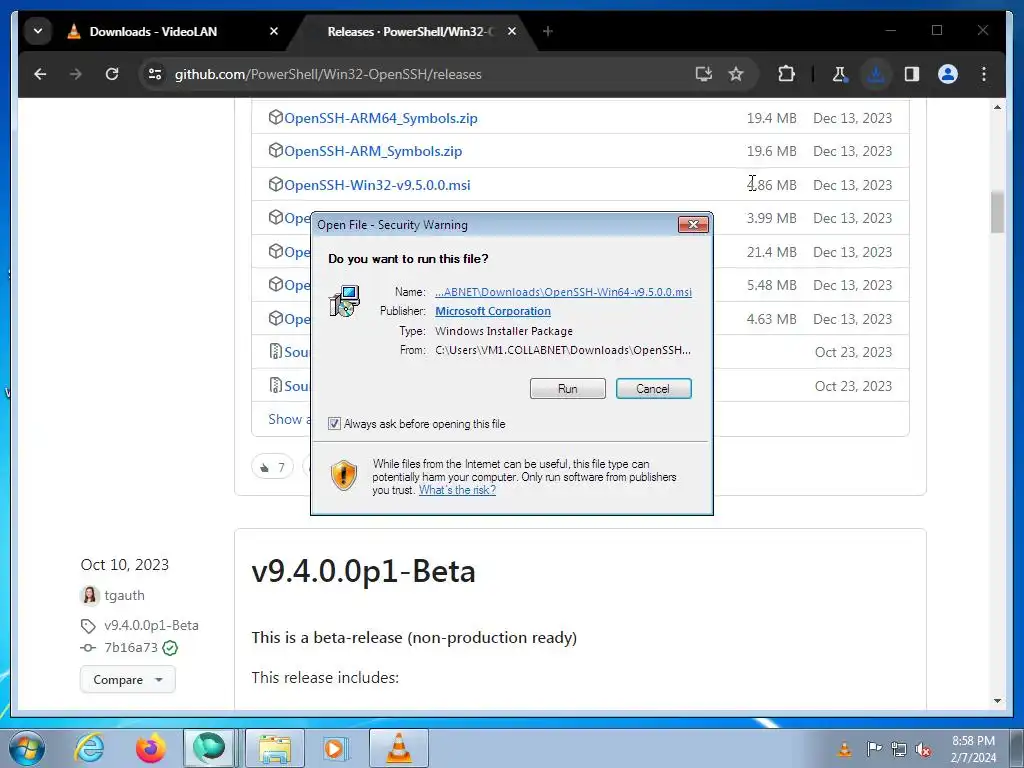Screen dimensions: 1024x768
Task: Uncheck Always ask before opening this file
Action: pos(334,424)
